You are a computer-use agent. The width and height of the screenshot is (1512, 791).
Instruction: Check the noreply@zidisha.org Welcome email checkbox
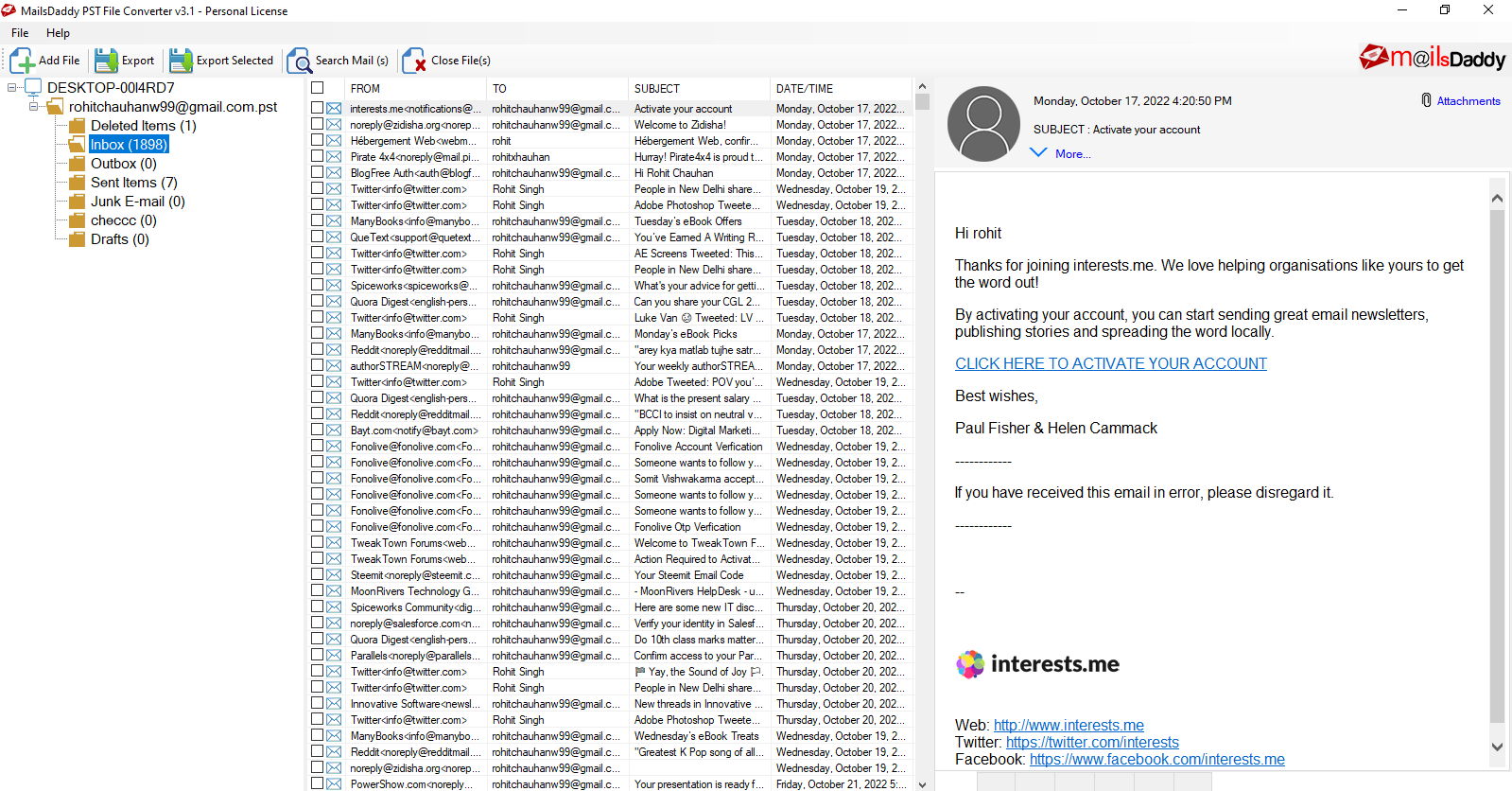click(318, 125)
